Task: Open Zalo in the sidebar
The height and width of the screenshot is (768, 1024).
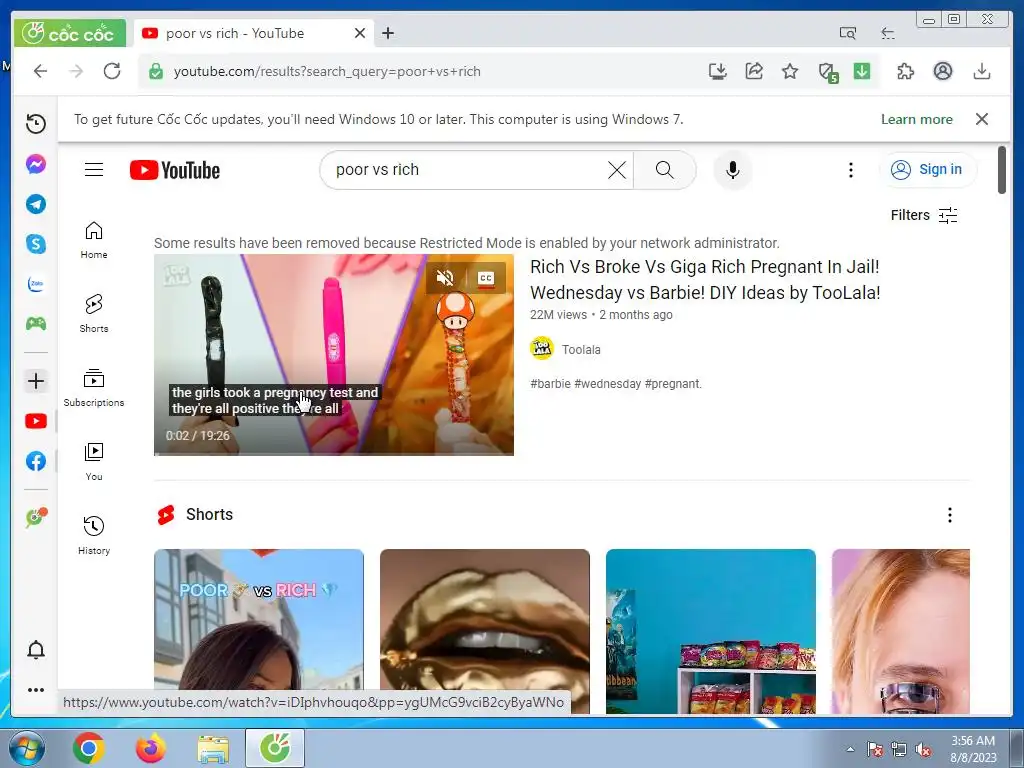Action: pyautogui.click(x=36, y=284)
